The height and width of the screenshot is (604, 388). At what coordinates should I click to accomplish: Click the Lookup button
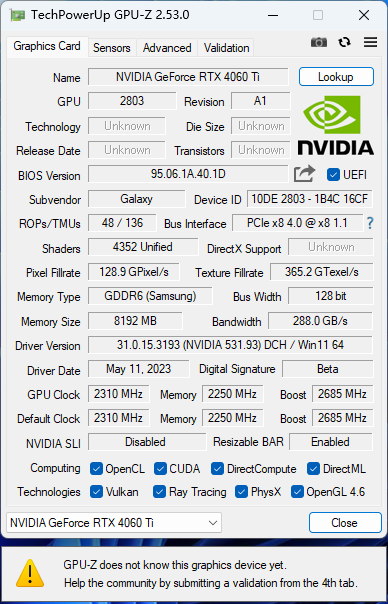click(x=336, y=77)
